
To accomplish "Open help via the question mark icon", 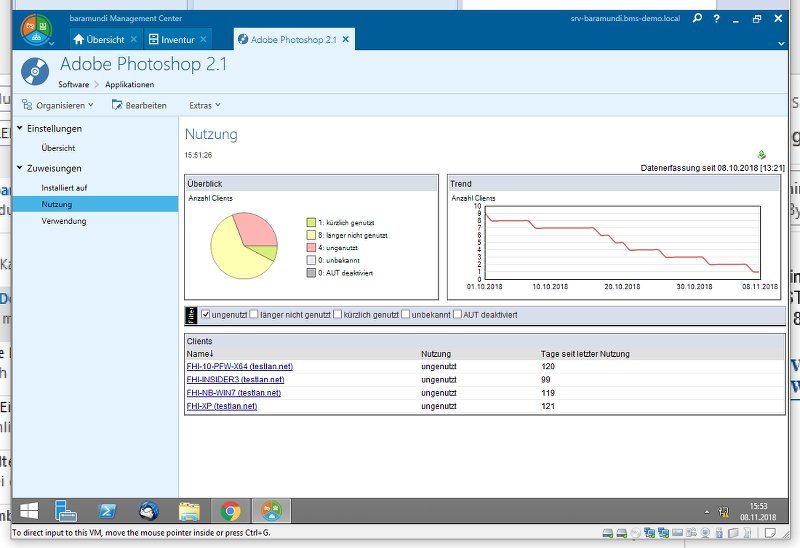I will 717,19.
